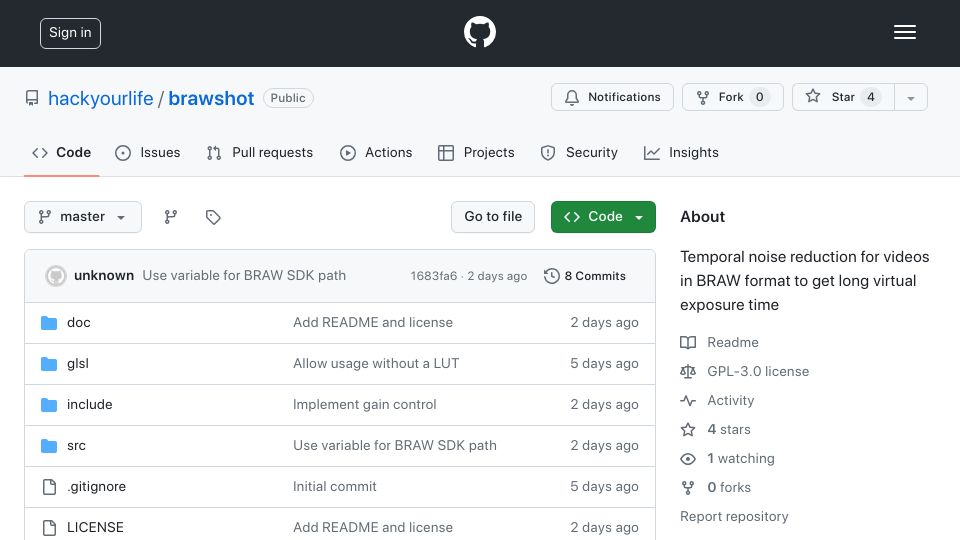View tags via the tag icon
Viewport: 960px width, 540px height.
[213, 217]
